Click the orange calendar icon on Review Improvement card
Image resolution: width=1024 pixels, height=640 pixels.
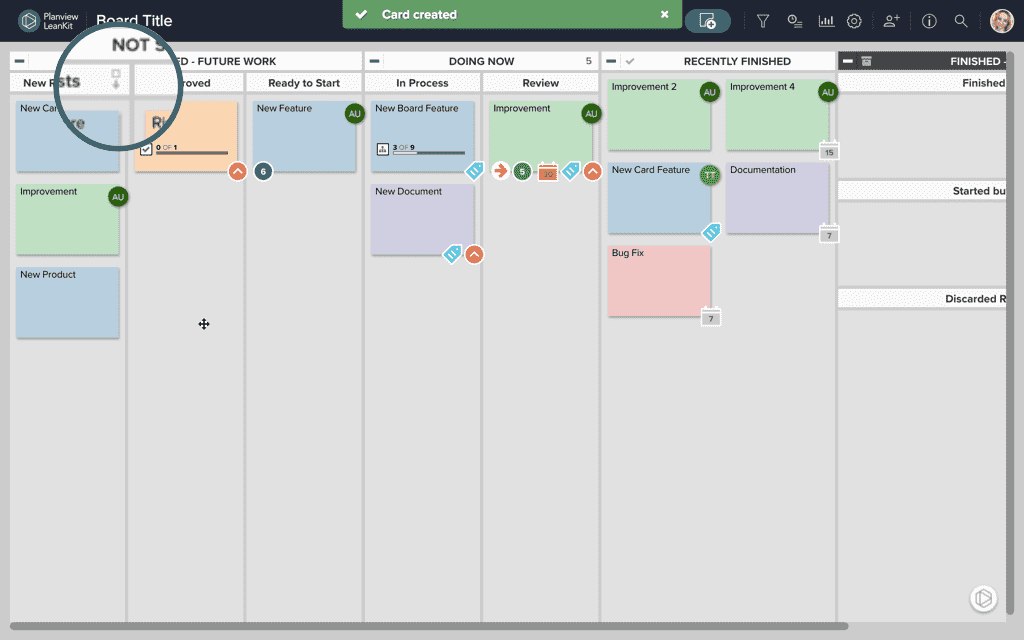548,172
